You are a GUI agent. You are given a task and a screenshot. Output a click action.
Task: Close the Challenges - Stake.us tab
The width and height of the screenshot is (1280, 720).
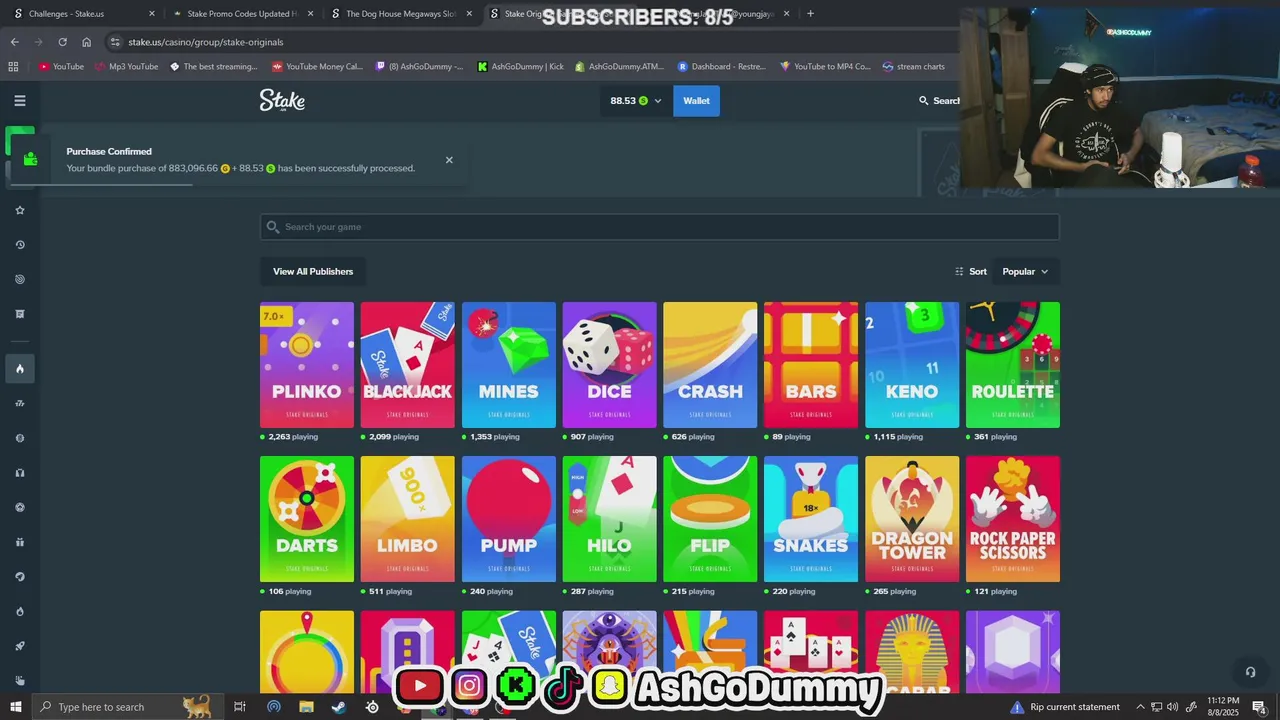(x=152, y=14)
